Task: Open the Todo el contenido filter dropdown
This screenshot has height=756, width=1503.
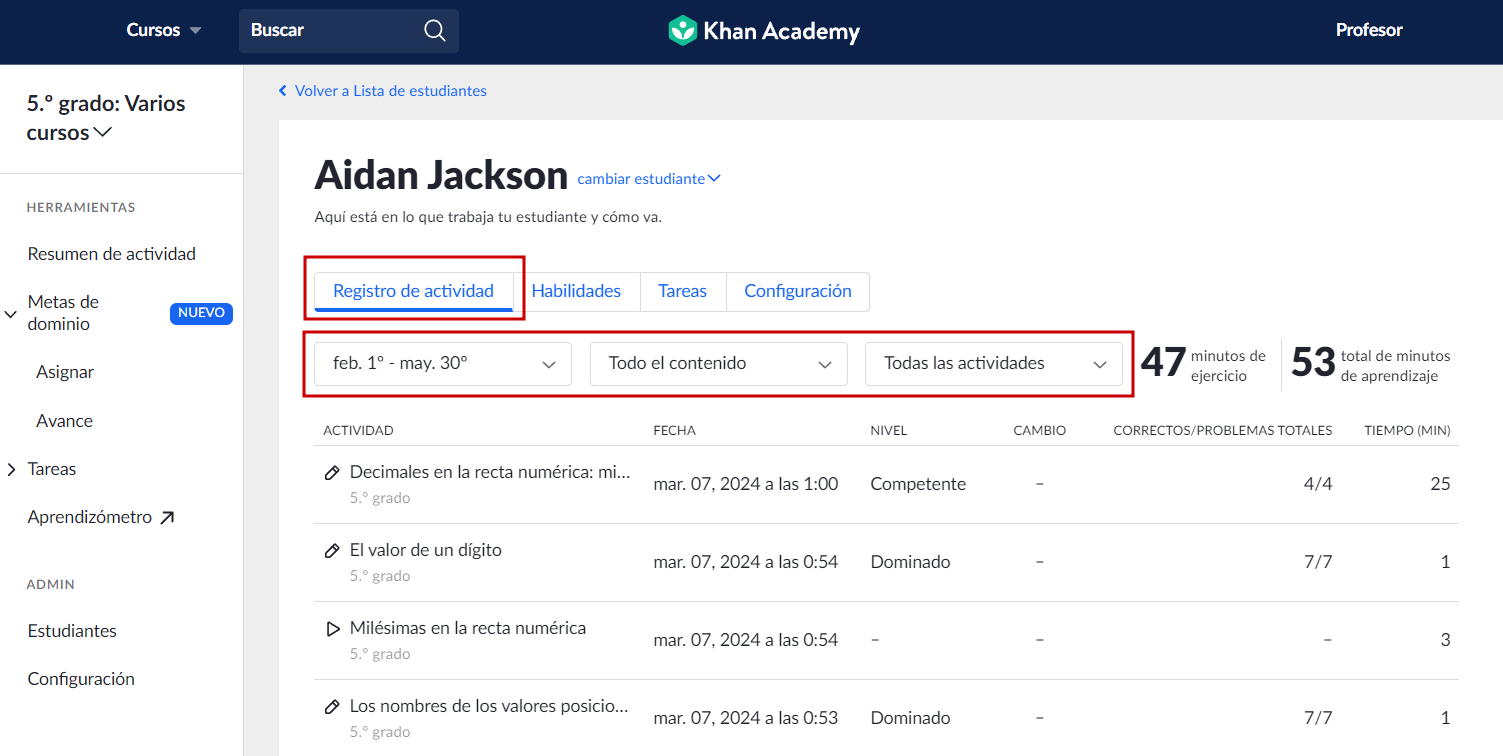Action: tap(719, 364)
